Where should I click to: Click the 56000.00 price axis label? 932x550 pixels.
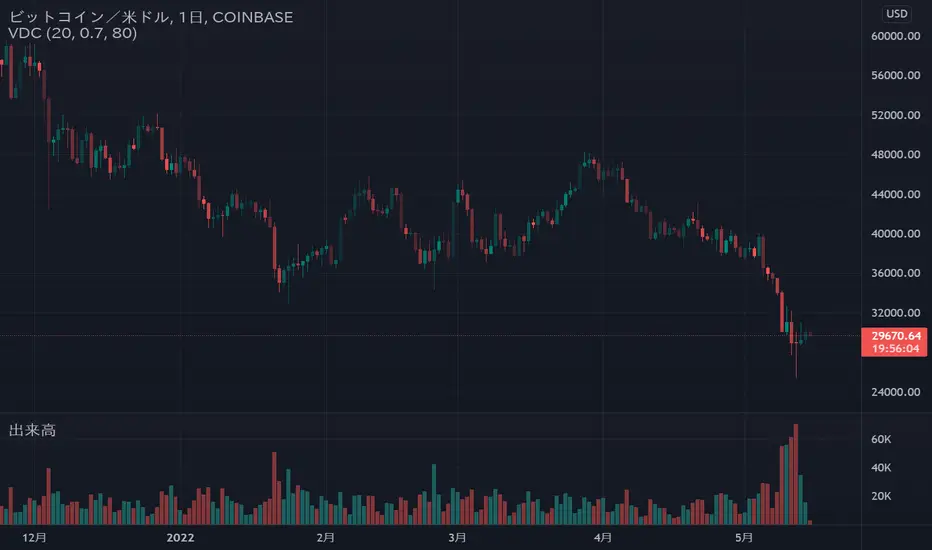tap(895, 76)
